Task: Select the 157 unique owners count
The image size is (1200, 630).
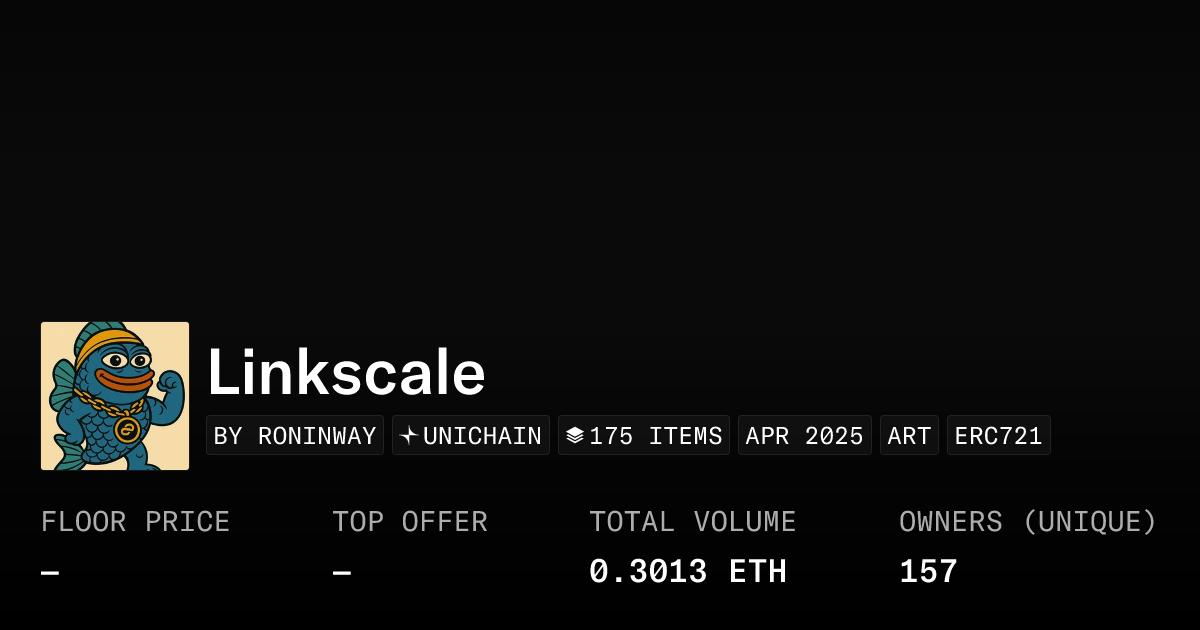Action: [x=928, y=572]
